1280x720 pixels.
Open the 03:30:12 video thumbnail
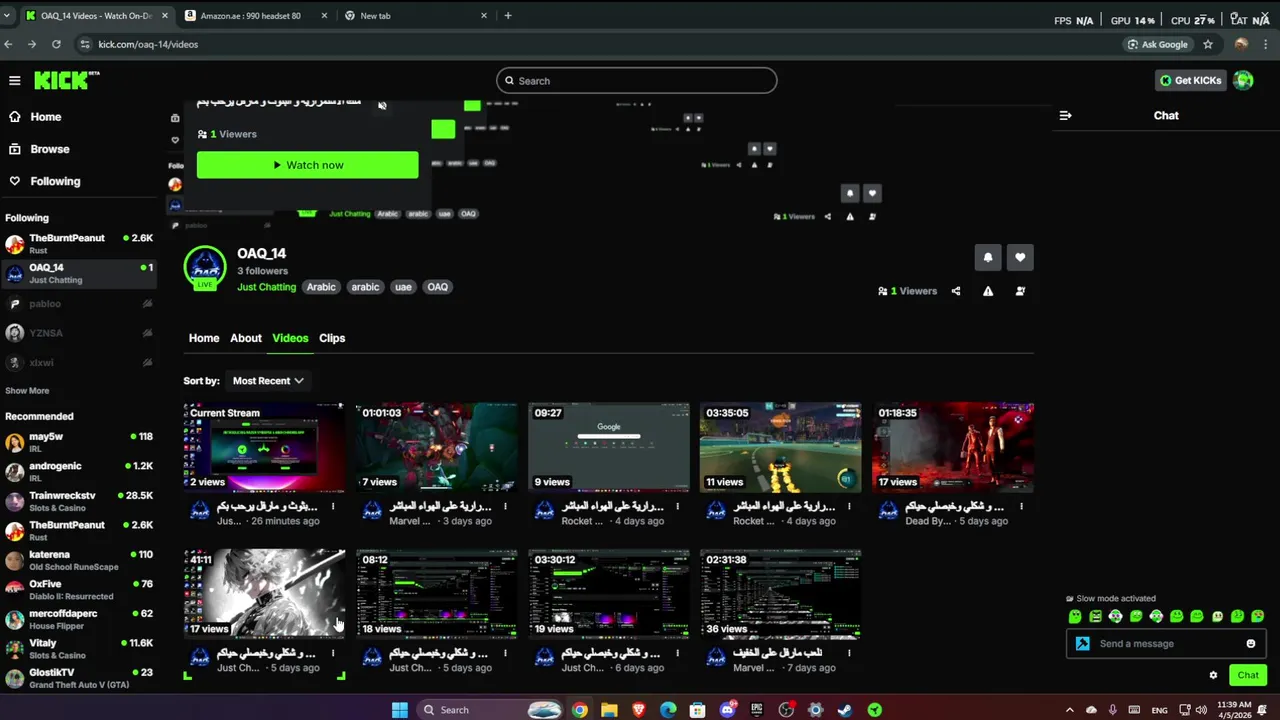[609, 593]
